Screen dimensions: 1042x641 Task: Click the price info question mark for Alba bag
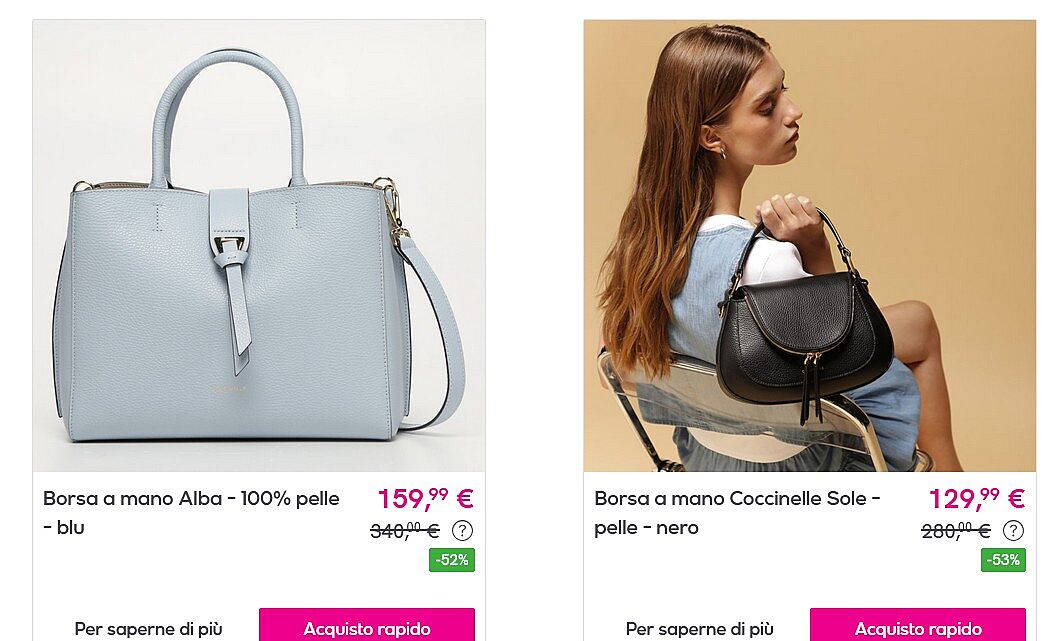(463, 531)
